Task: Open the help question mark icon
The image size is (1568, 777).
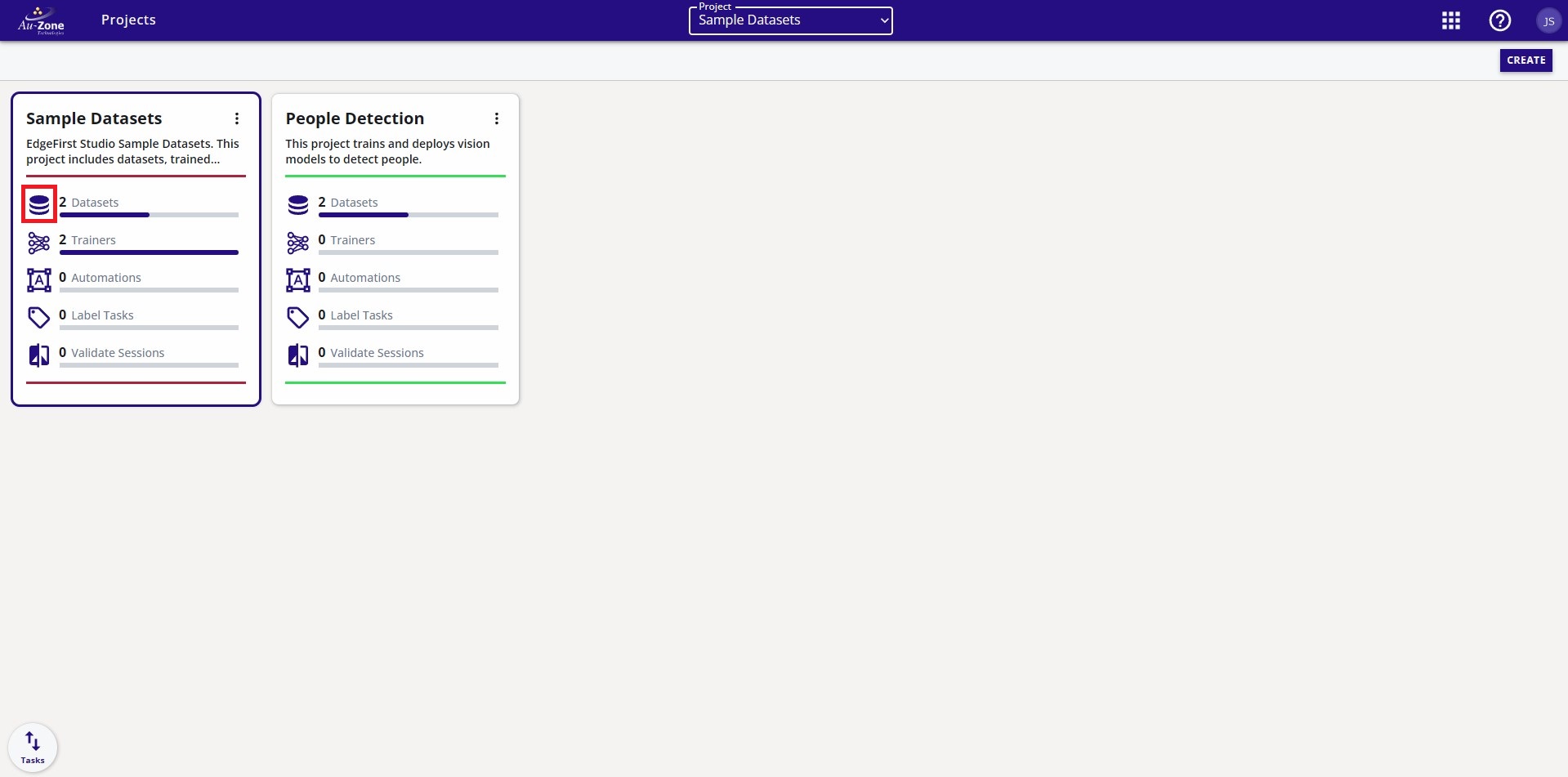Action: click(1500, 20)
